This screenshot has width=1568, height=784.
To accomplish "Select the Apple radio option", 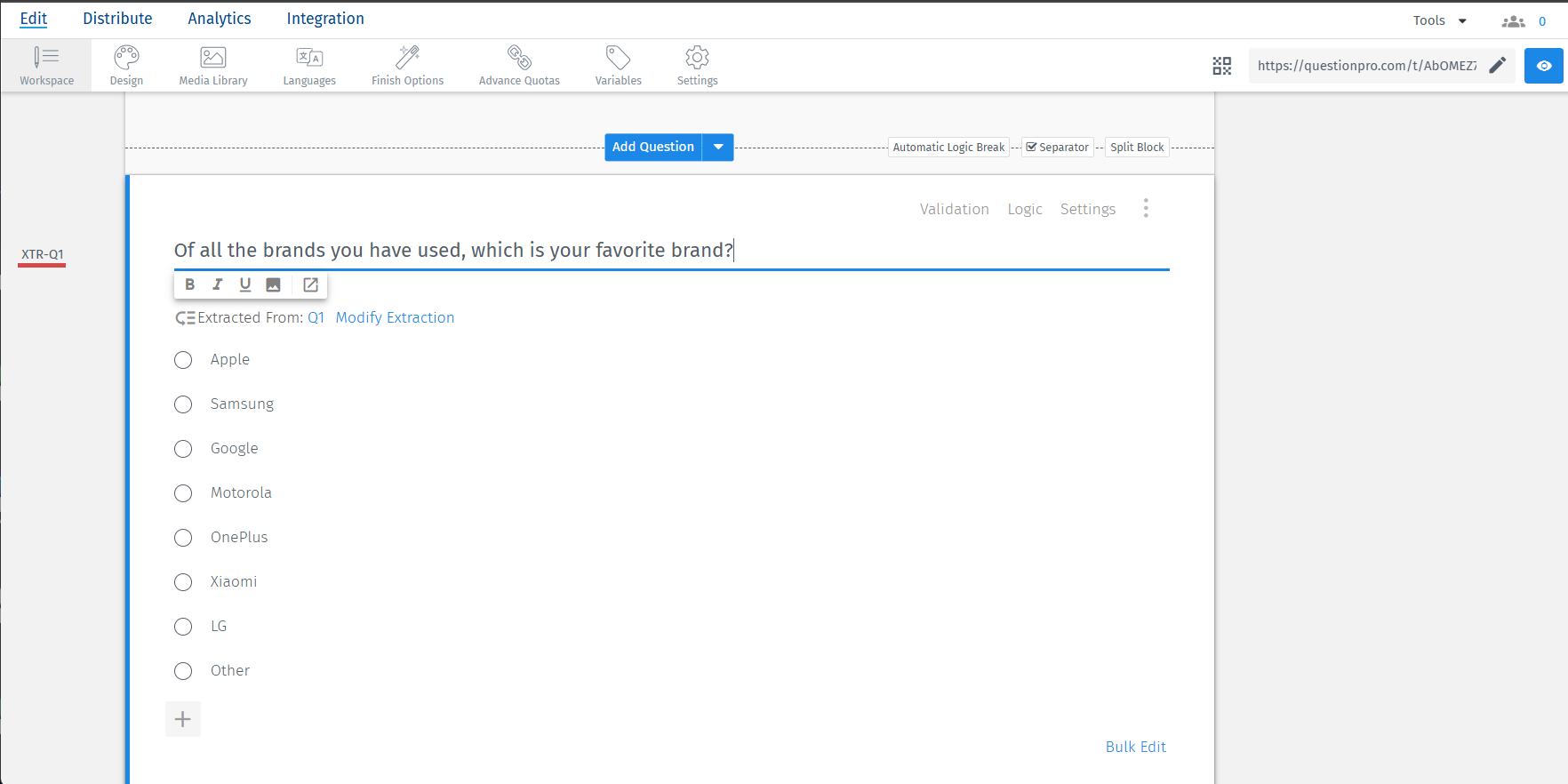I will pos(183,360).
